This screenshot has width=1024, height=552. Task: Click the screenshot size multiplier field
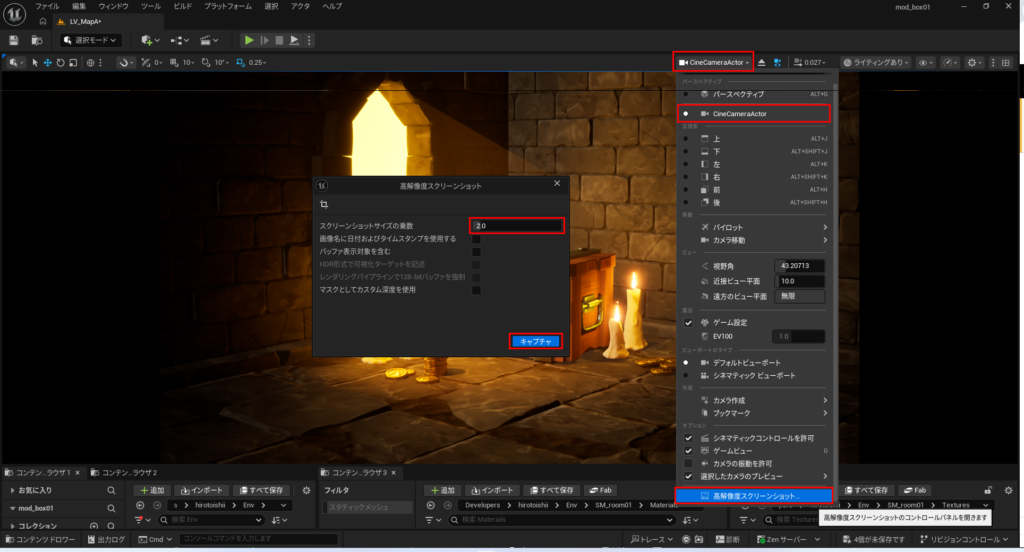[517, 225]
